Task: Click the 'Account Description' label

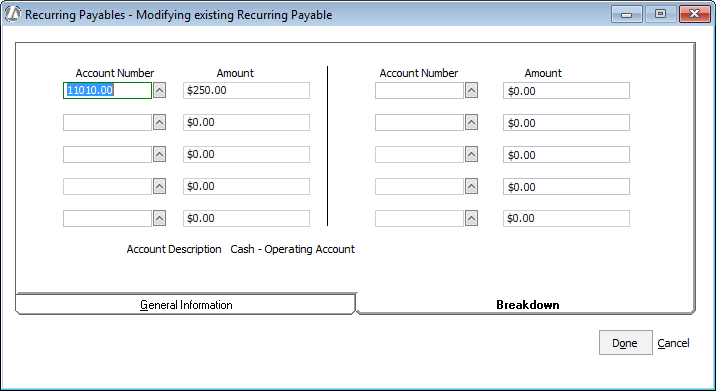Action: pos(174,249)
